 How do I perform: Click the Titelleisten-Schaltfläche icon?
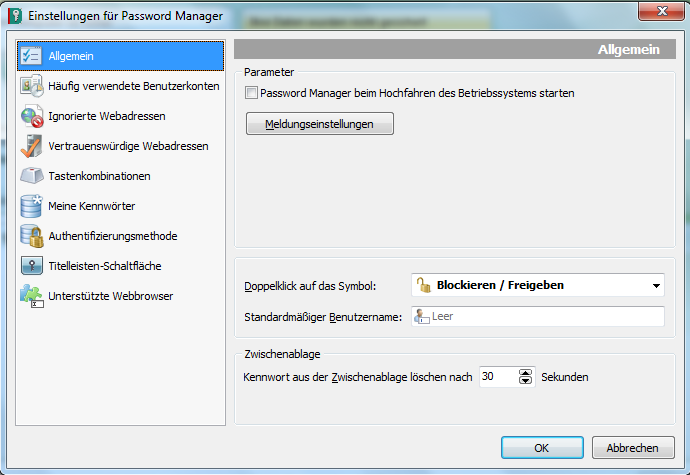31,266
